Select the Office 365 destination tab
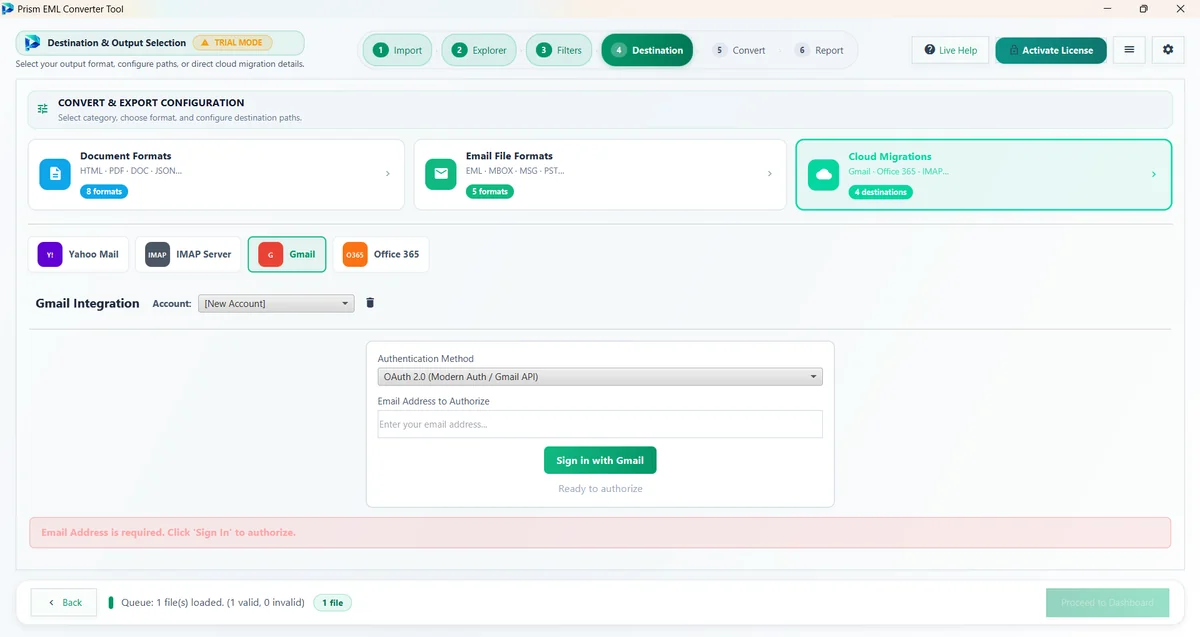Image resolution: width=1200 pixels, height=637 pixels. coord(381,254)
